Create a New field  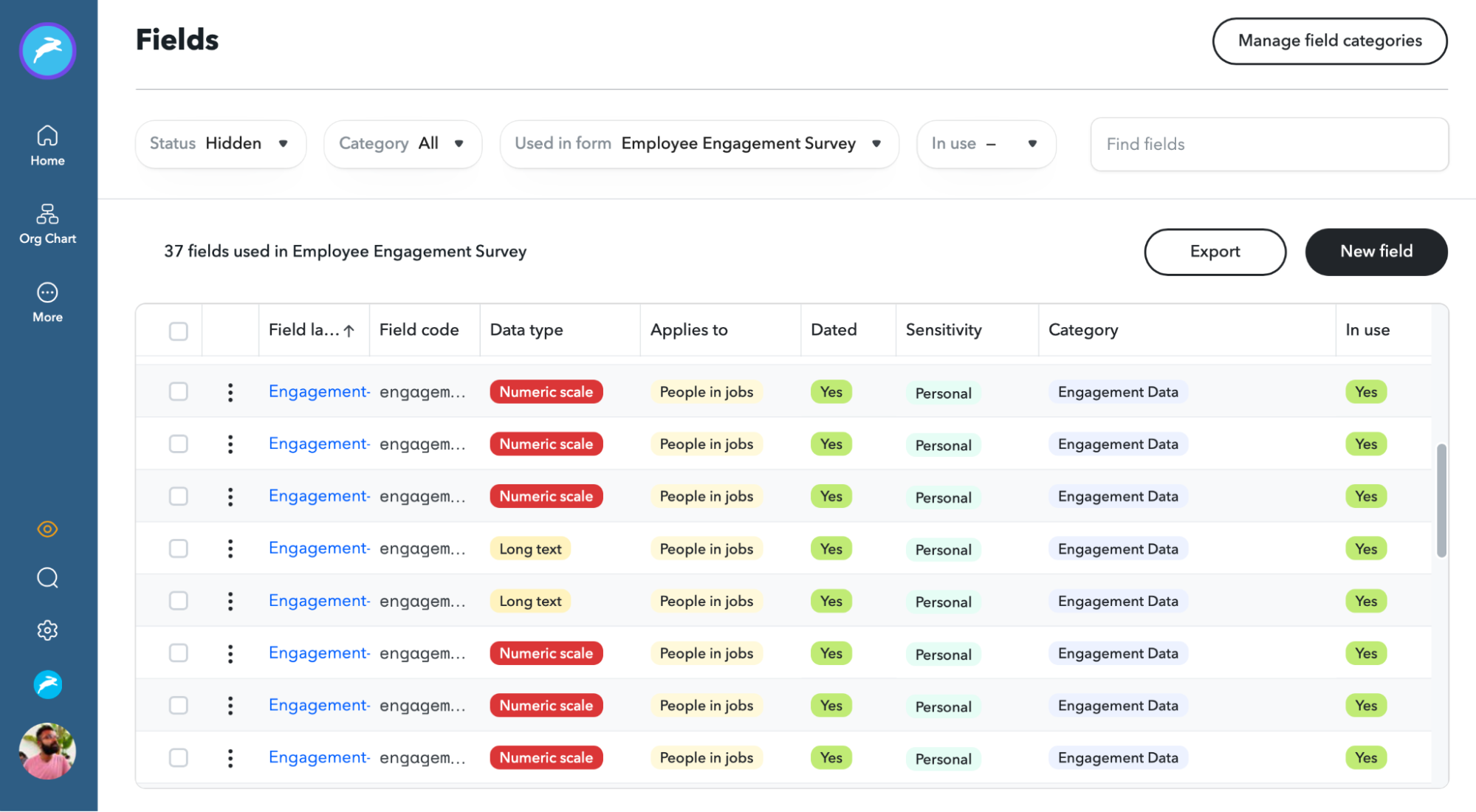(x=1375, y=252)
